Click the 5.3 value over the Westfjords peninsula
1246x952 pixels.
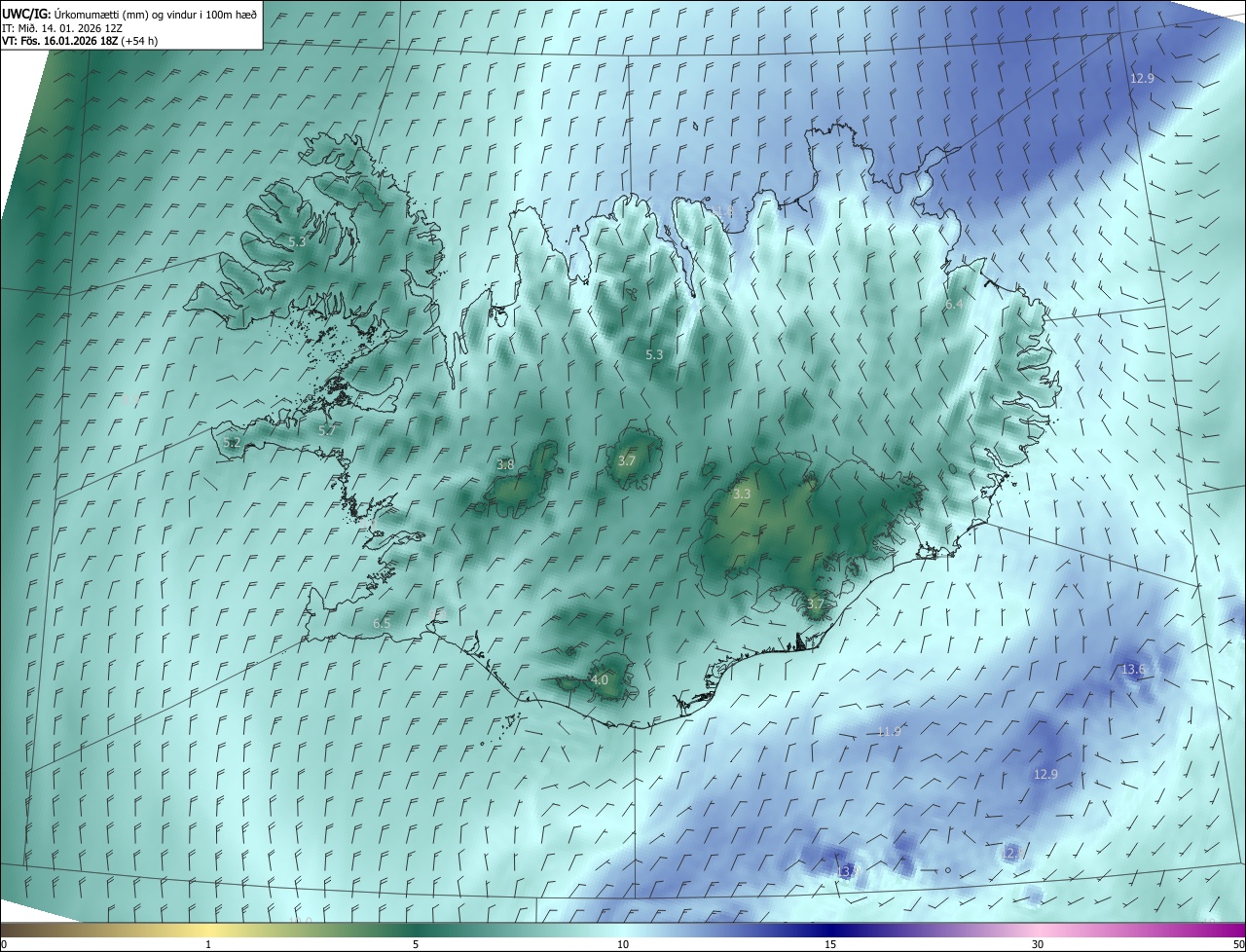point(297,241)
